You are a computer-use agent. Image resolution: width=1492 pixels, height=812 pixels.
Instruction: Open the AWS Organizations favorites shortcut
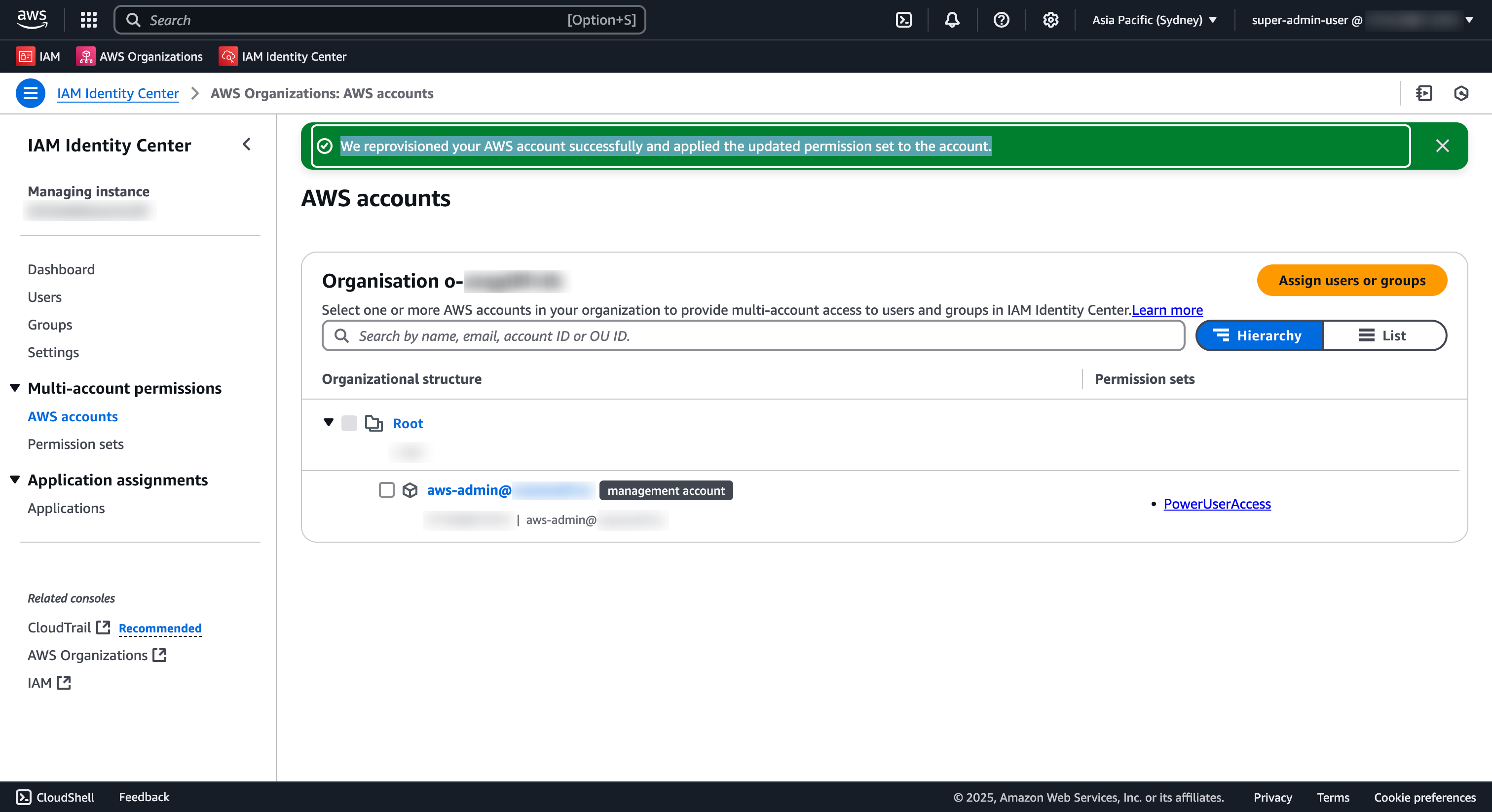click(139, 56)
